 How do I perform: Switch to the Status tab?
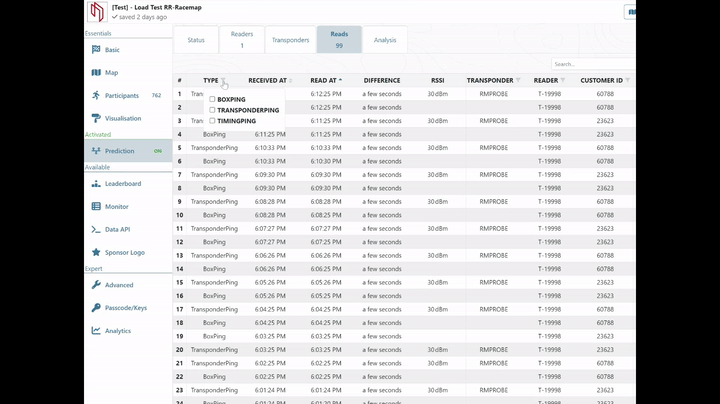point(196,40)
